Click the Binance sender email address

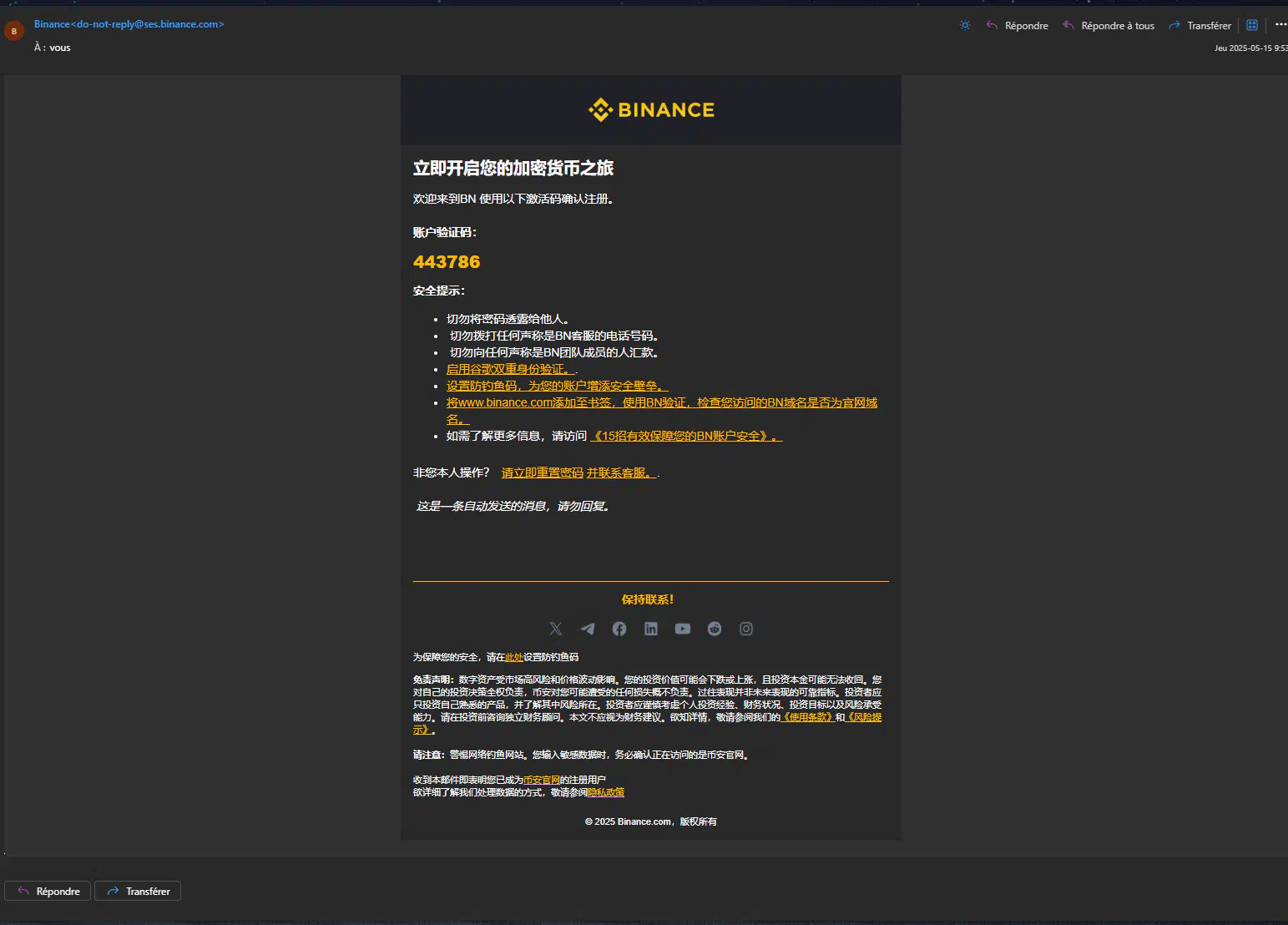point(129,24)
